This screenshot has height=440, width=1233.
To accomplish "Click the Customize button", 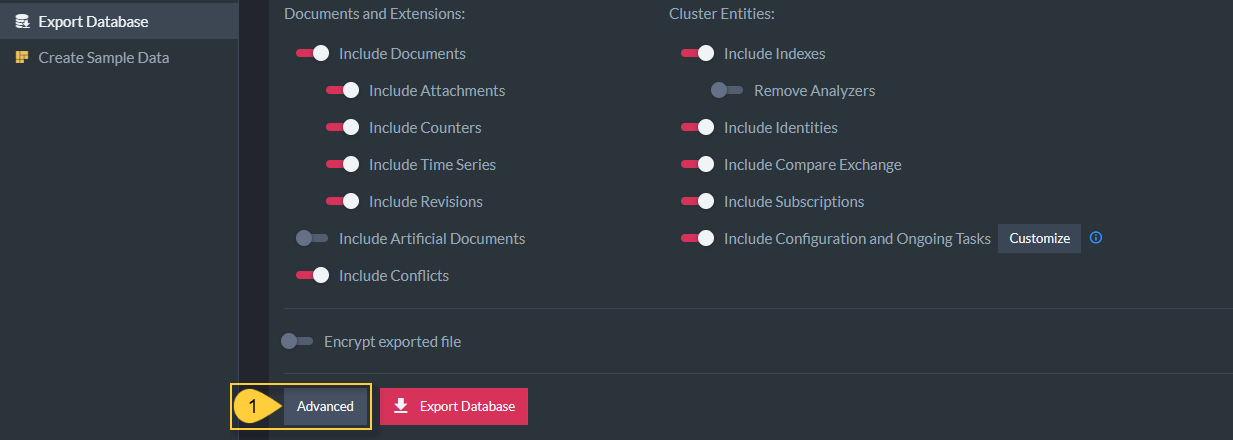I will [1039, 238].
